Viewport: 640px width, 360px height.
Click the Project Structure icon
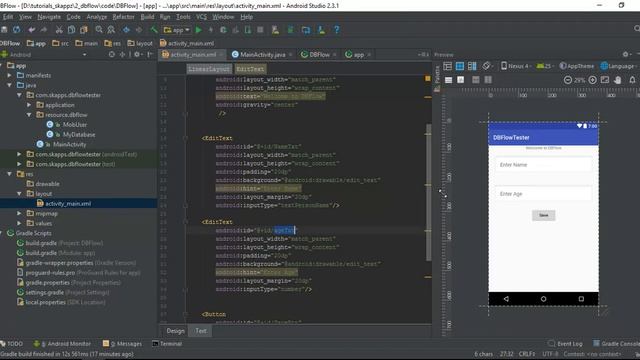coord(306,30)
